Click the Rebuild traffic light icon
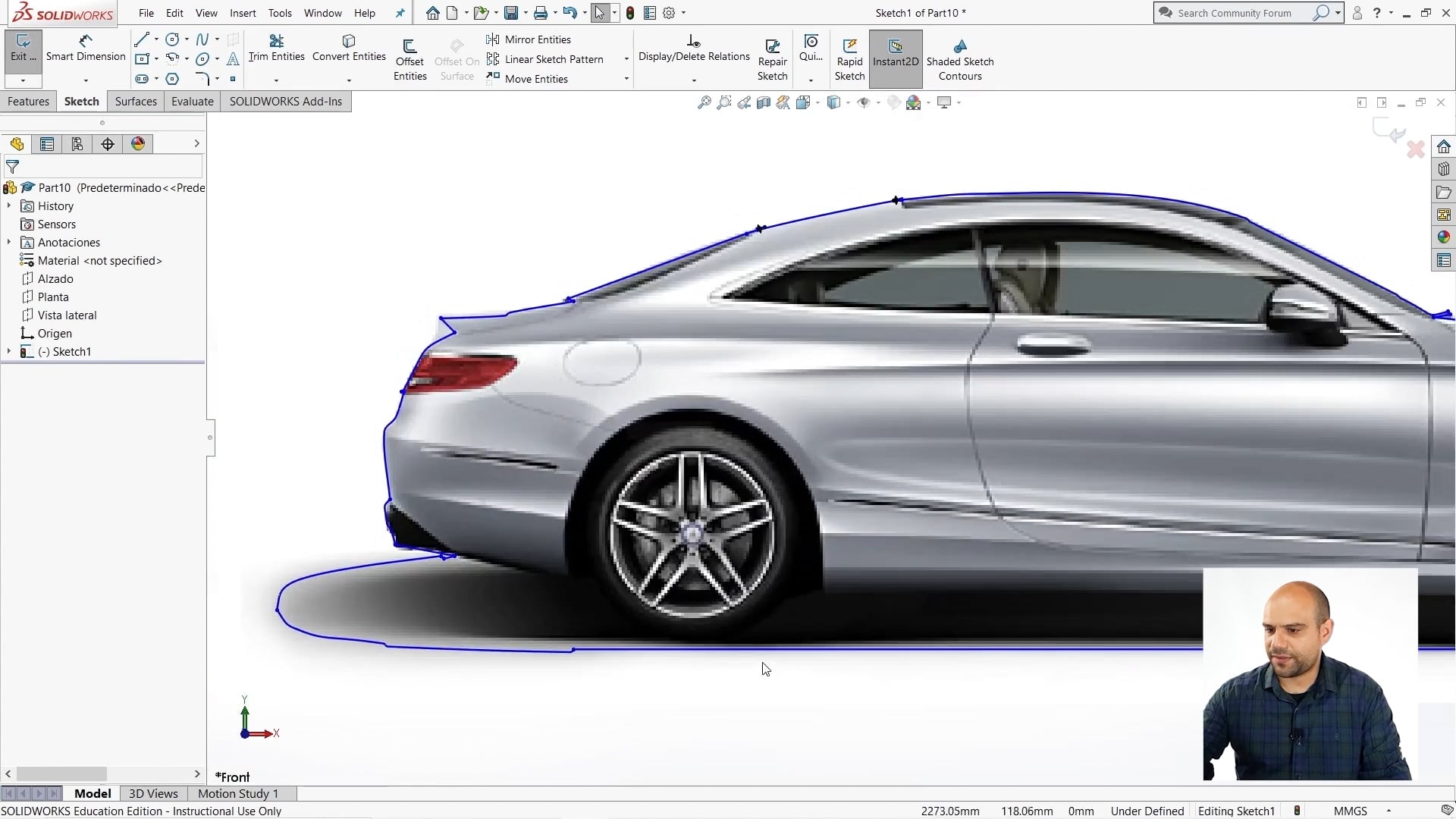This screenshot has height=819, width=1456. [x=629, y=13]
